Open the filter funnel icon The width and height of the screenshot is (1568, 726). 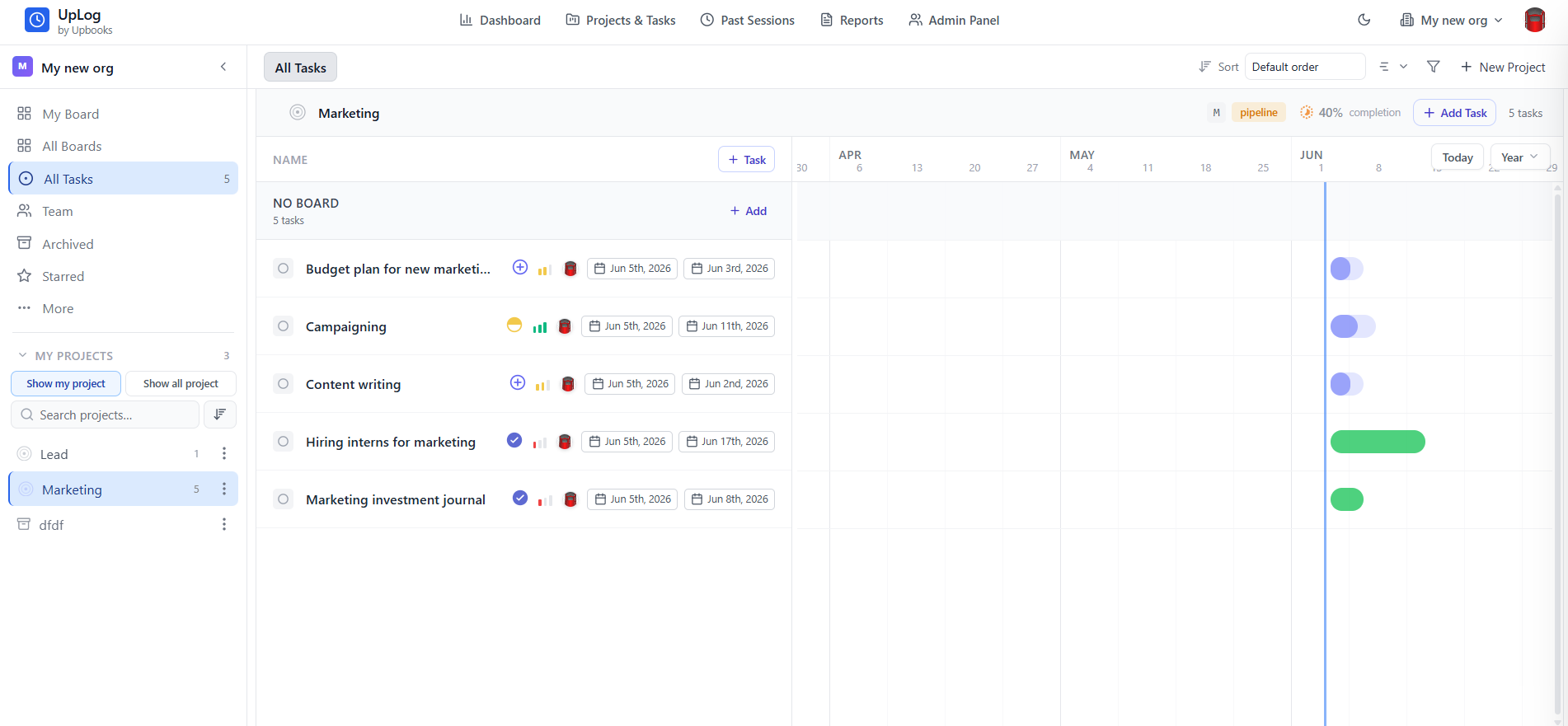1433,67
